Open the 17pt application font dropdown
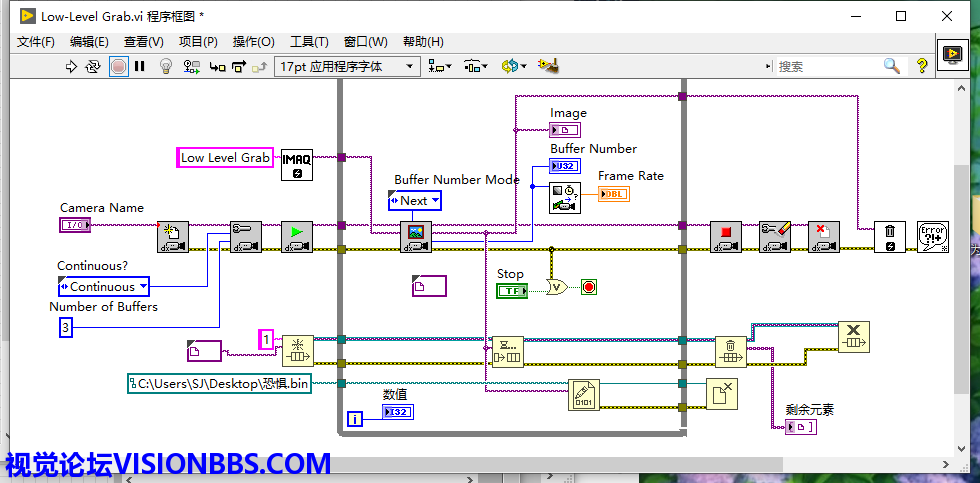Screen dimensions: 980x483 347,66
